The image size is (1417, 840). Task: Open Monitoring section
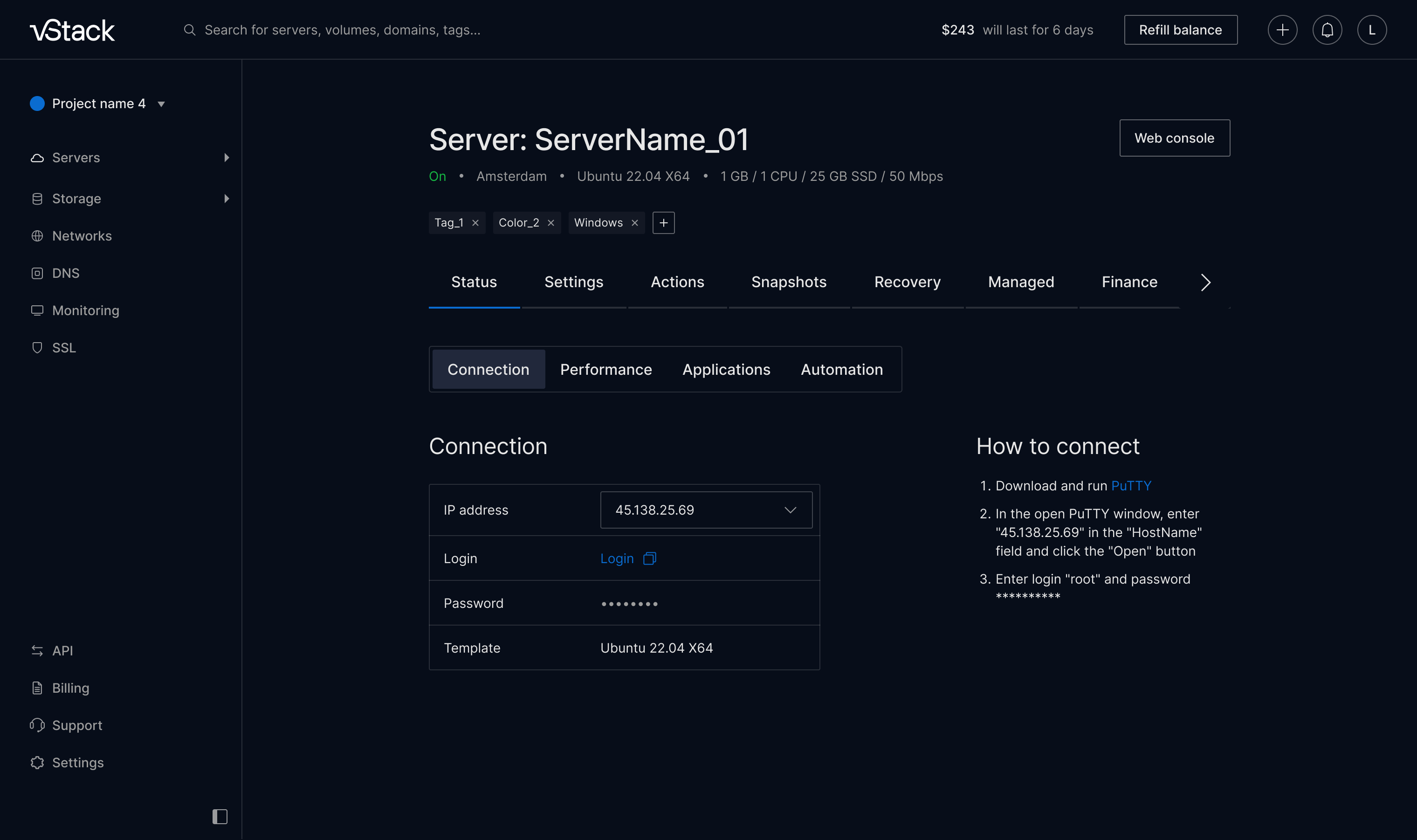pos(85,311)
